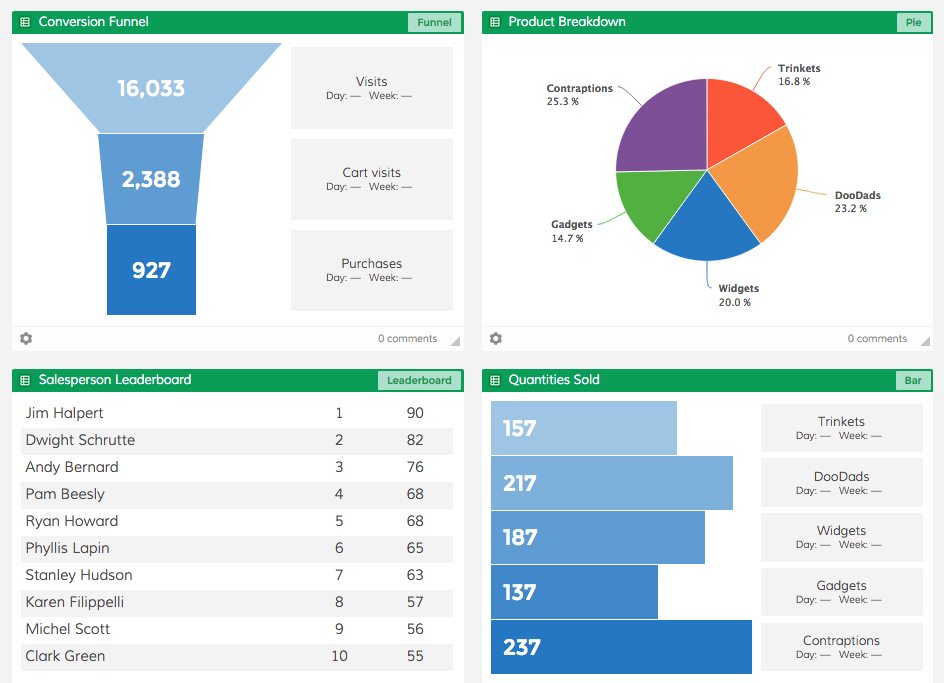Click the Contraptions legend card in Quantities Sold

pyautogui.click(x=842, y=647)
